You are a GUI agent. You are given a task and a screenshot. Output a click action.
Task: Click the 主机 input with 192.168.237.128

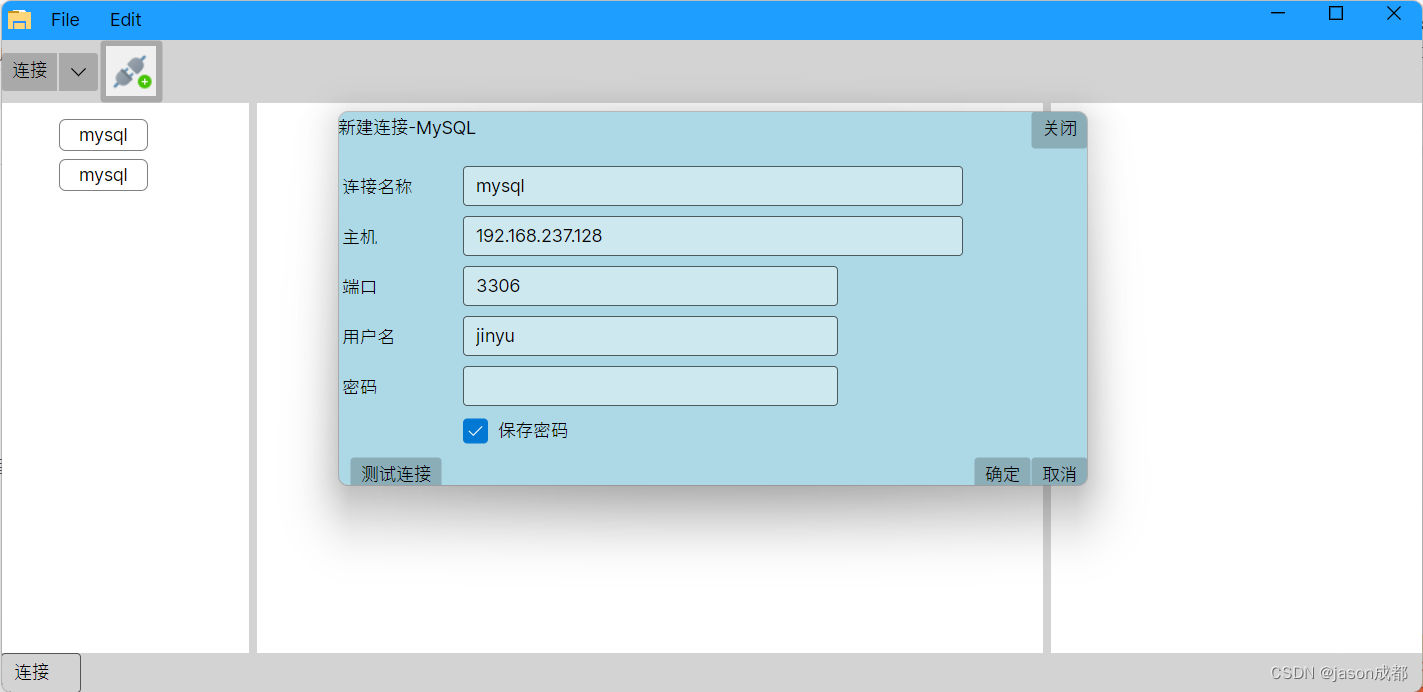coord(713,236)
